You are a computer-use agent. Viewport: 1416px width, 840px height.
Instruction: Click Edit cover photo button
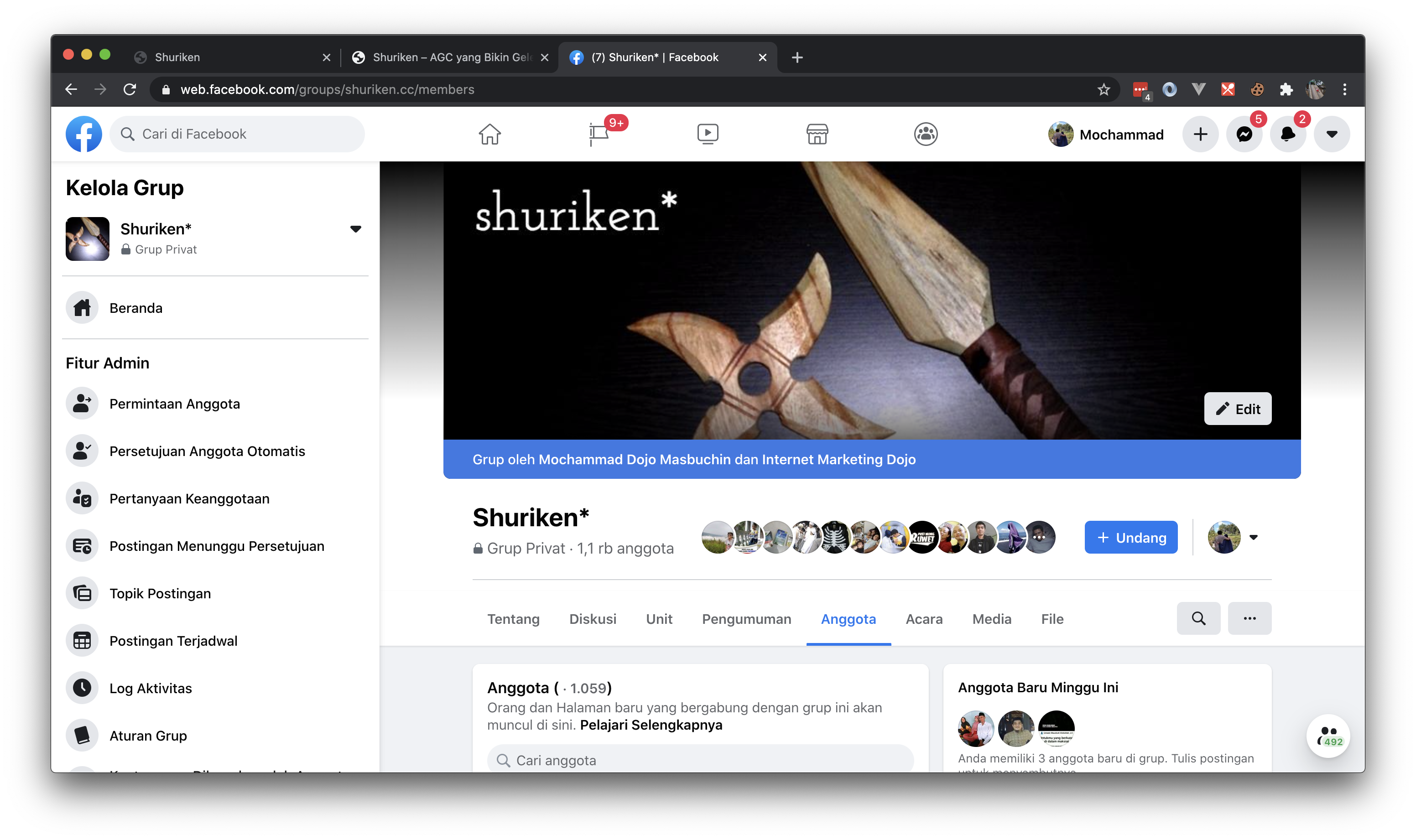coord(1237,409)
